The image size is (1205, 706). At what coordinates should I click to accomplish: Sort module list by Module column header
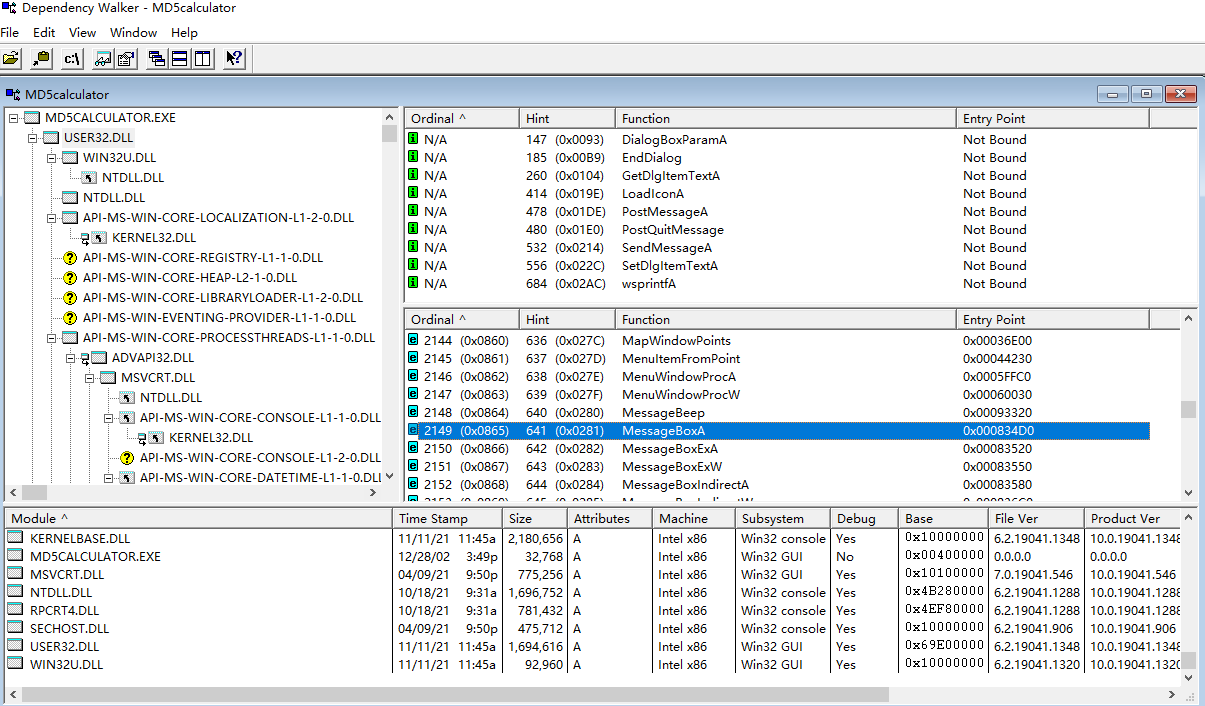pos(198,518)
